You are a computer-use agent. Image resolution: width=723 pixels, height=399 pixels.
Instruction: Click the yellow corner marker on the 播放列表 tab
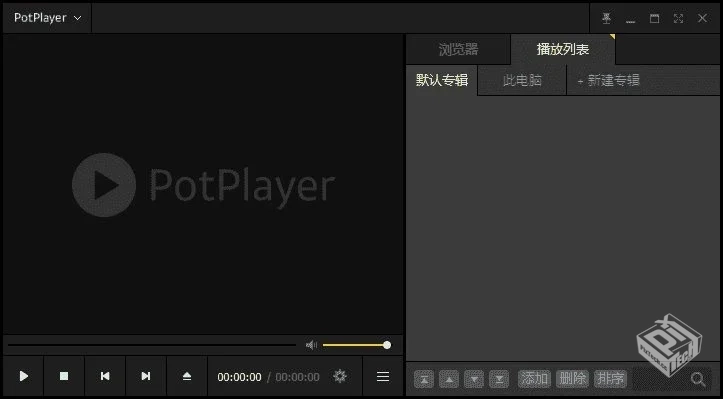click(x=612, y=37)
